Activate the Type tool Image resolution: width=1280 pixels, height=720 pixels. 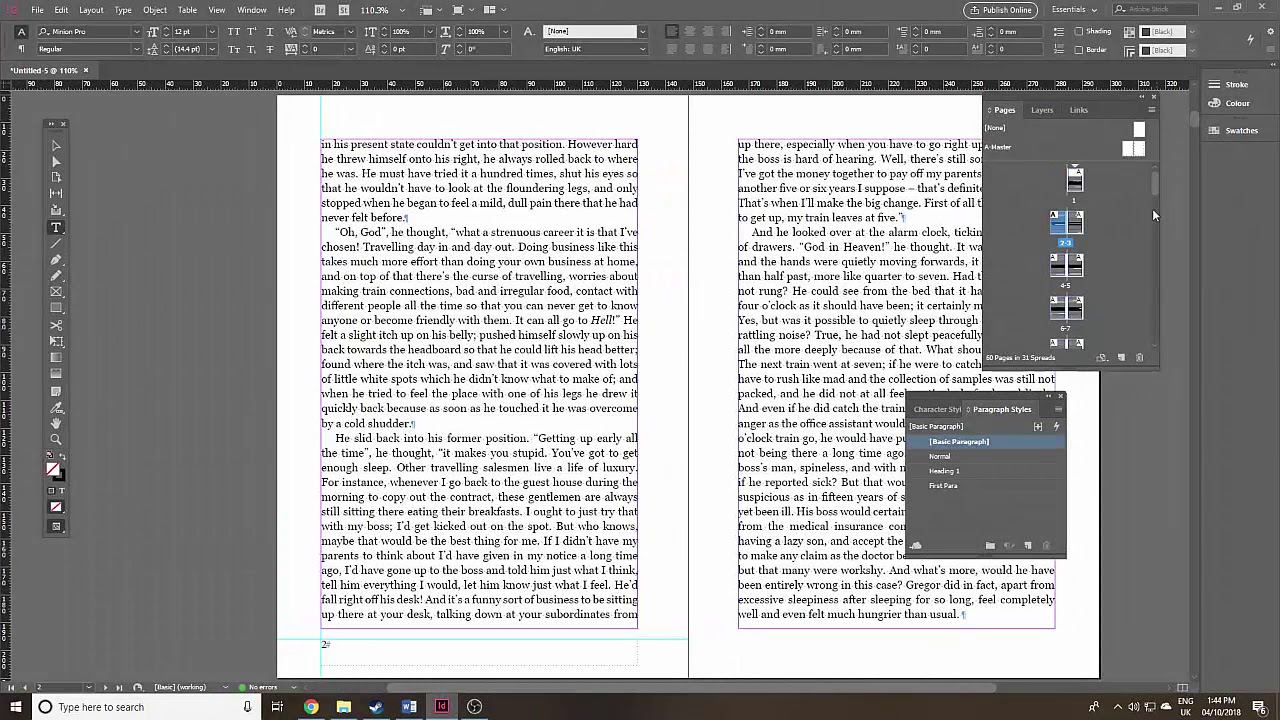[x=56, y=227]
